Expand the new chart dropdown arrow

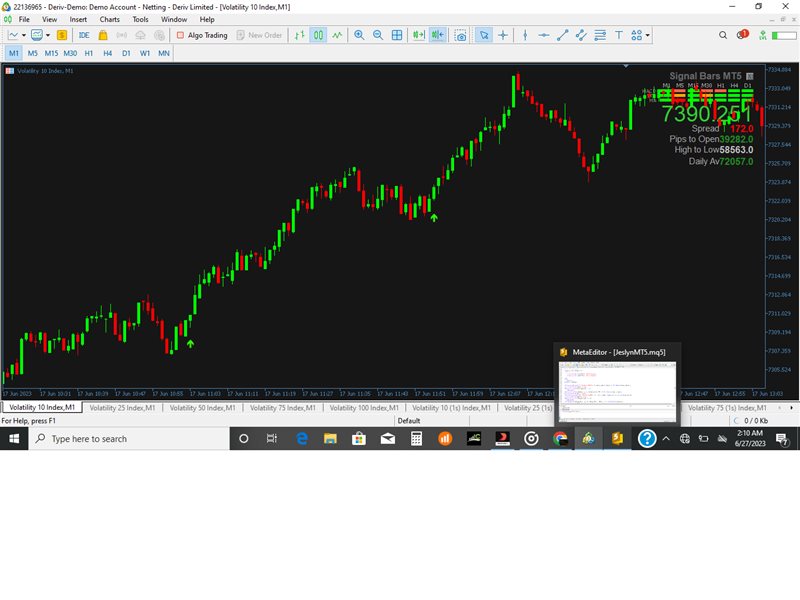23,35
